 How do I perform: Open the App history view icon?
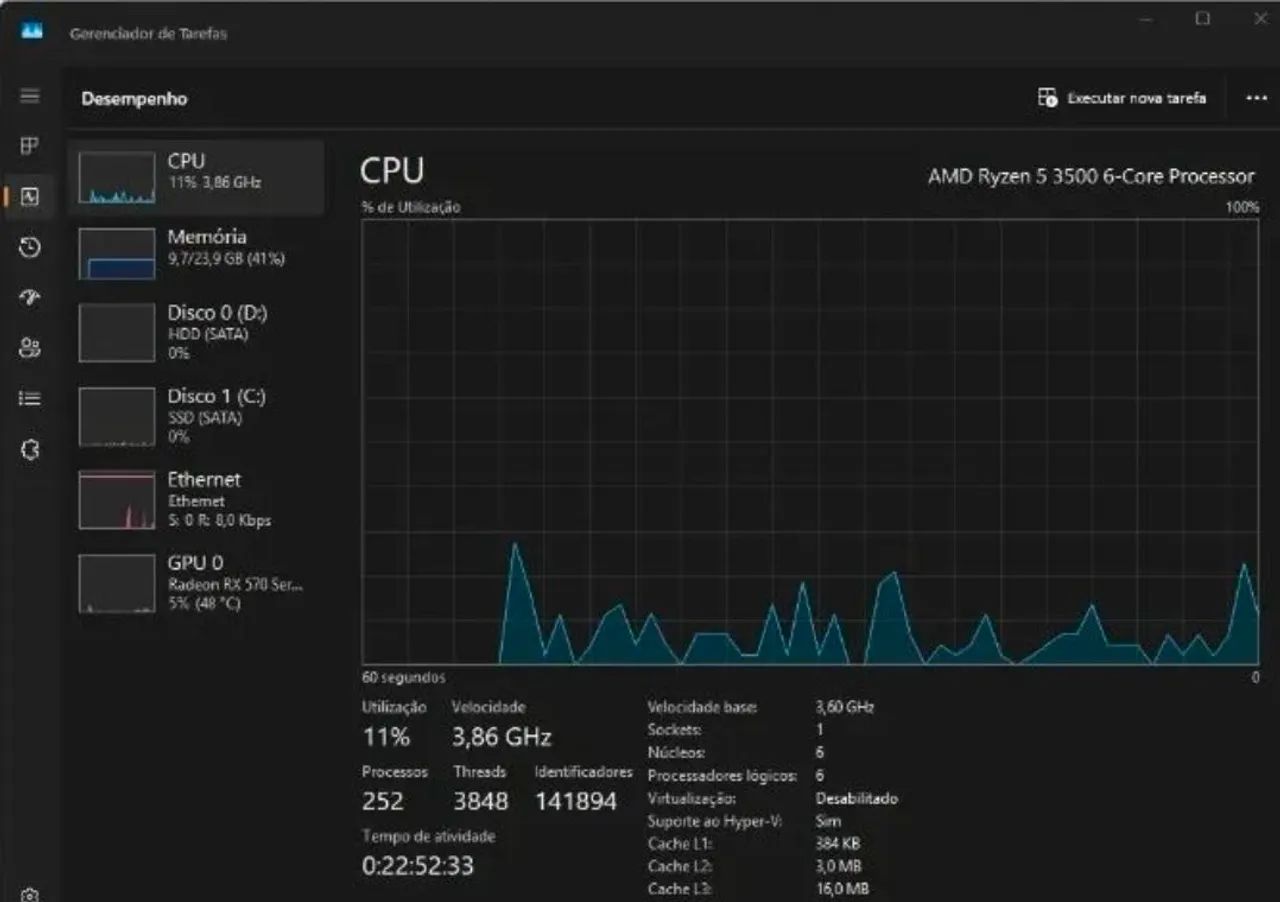coord(29,247)
